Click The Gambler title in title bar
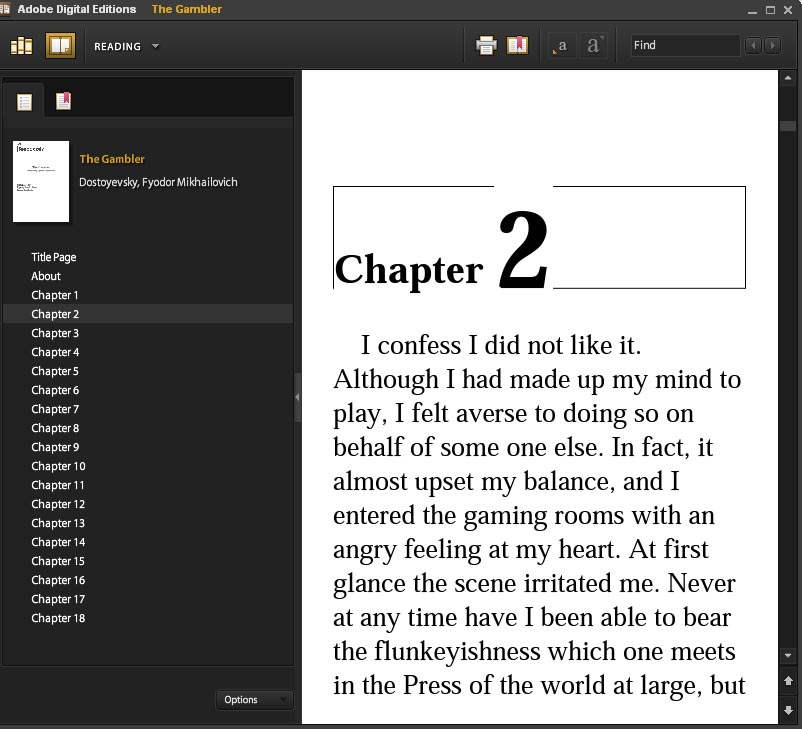Viewport: 802px width, 729px height. click(x=187, y=9)
